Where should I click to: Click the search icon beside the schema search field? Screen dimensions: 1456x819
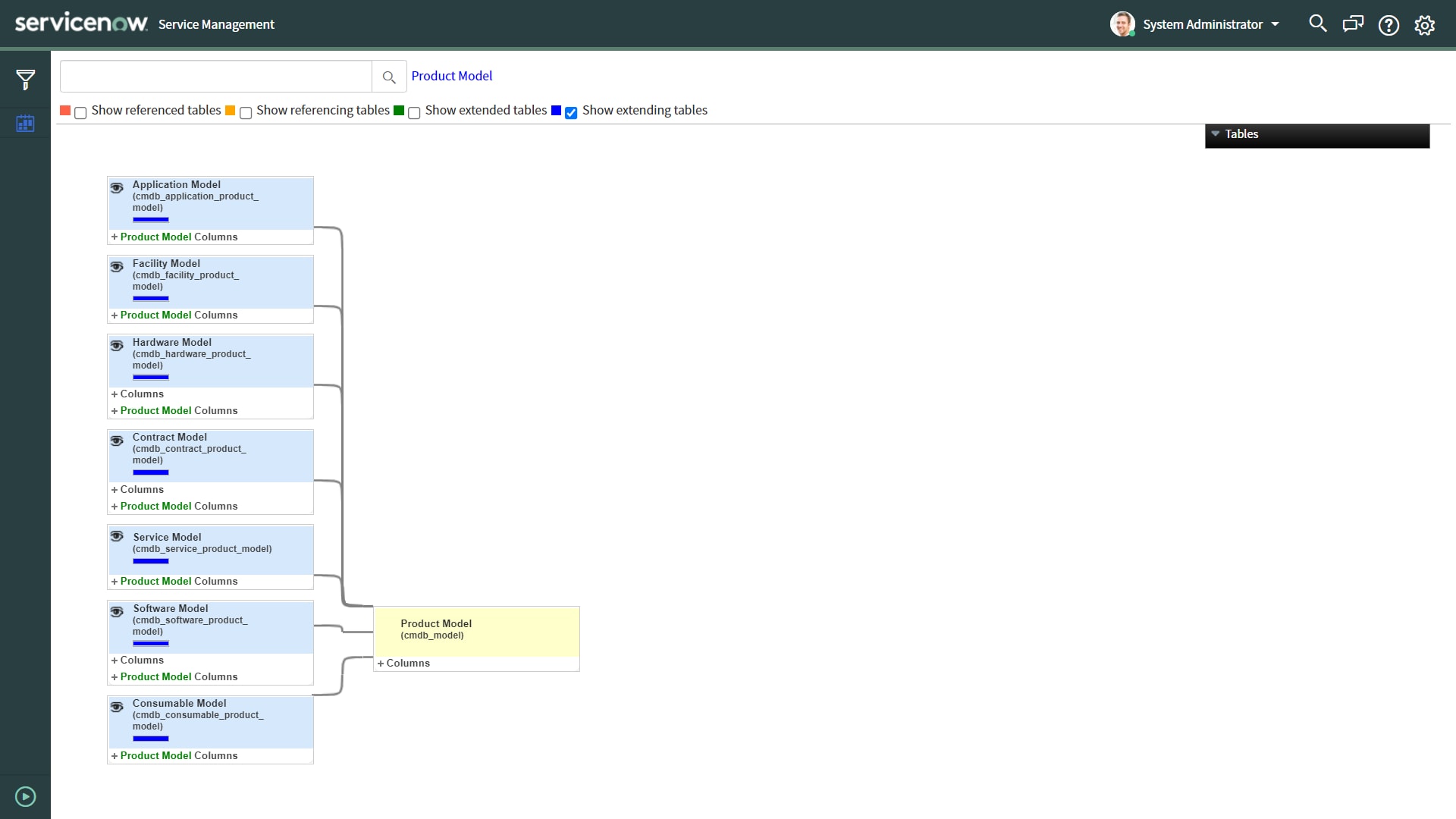click(389, 77)
